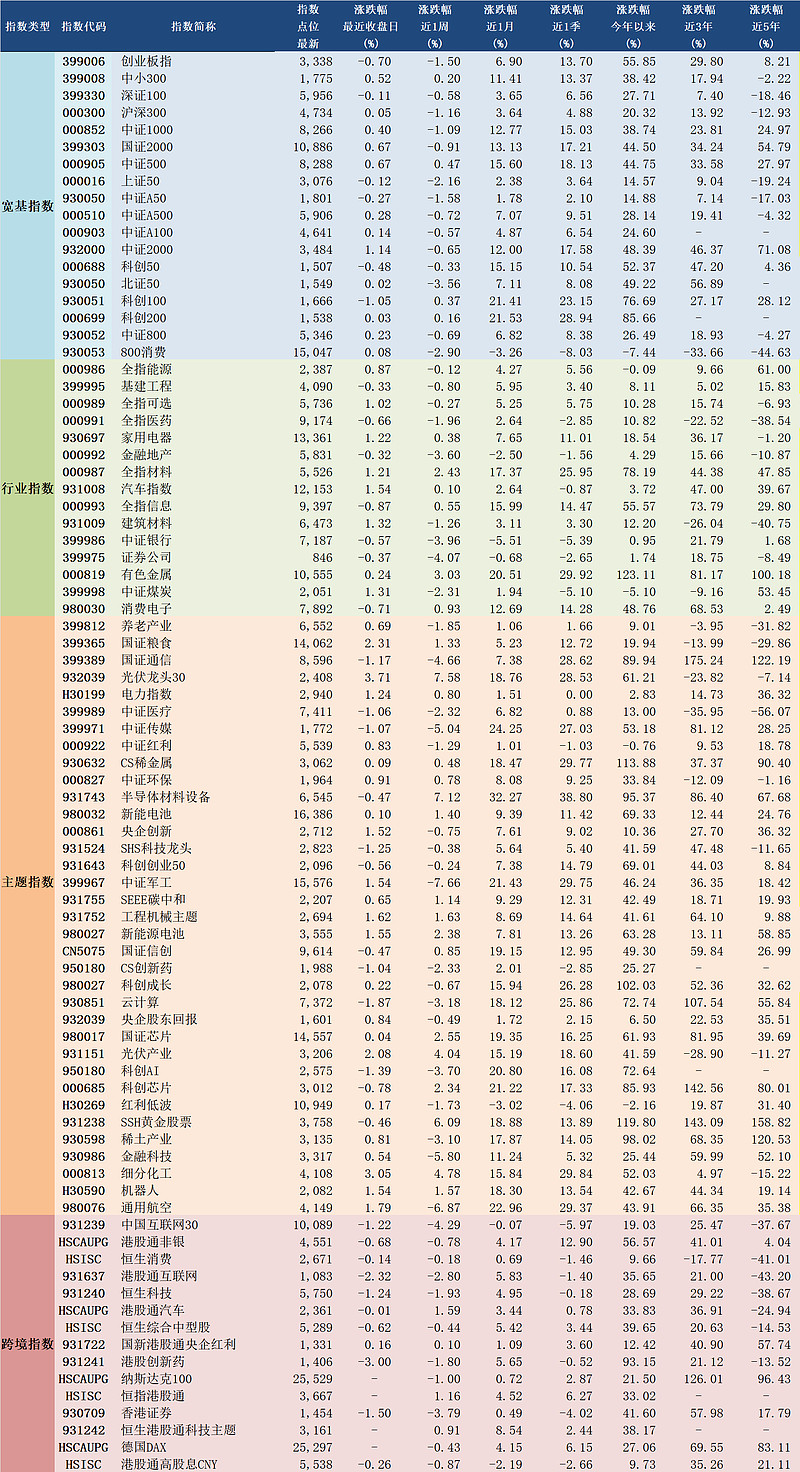The width and height of the screenshot is (800, 1472).
Task: Click index code 399975 for 证券公司
Action: (x=84, y=557)
